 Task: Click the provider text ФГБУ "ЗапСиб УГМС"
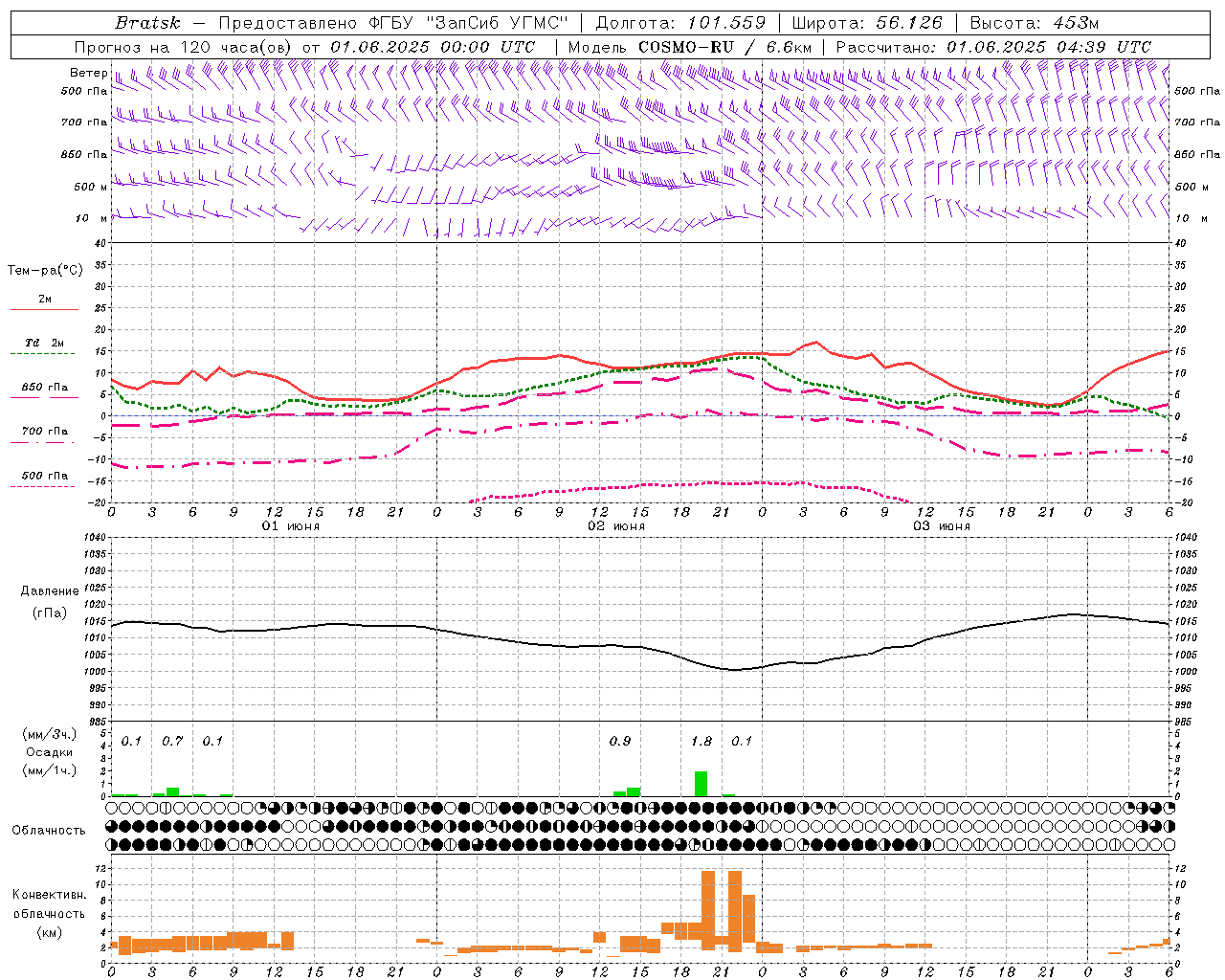(469, 22)
